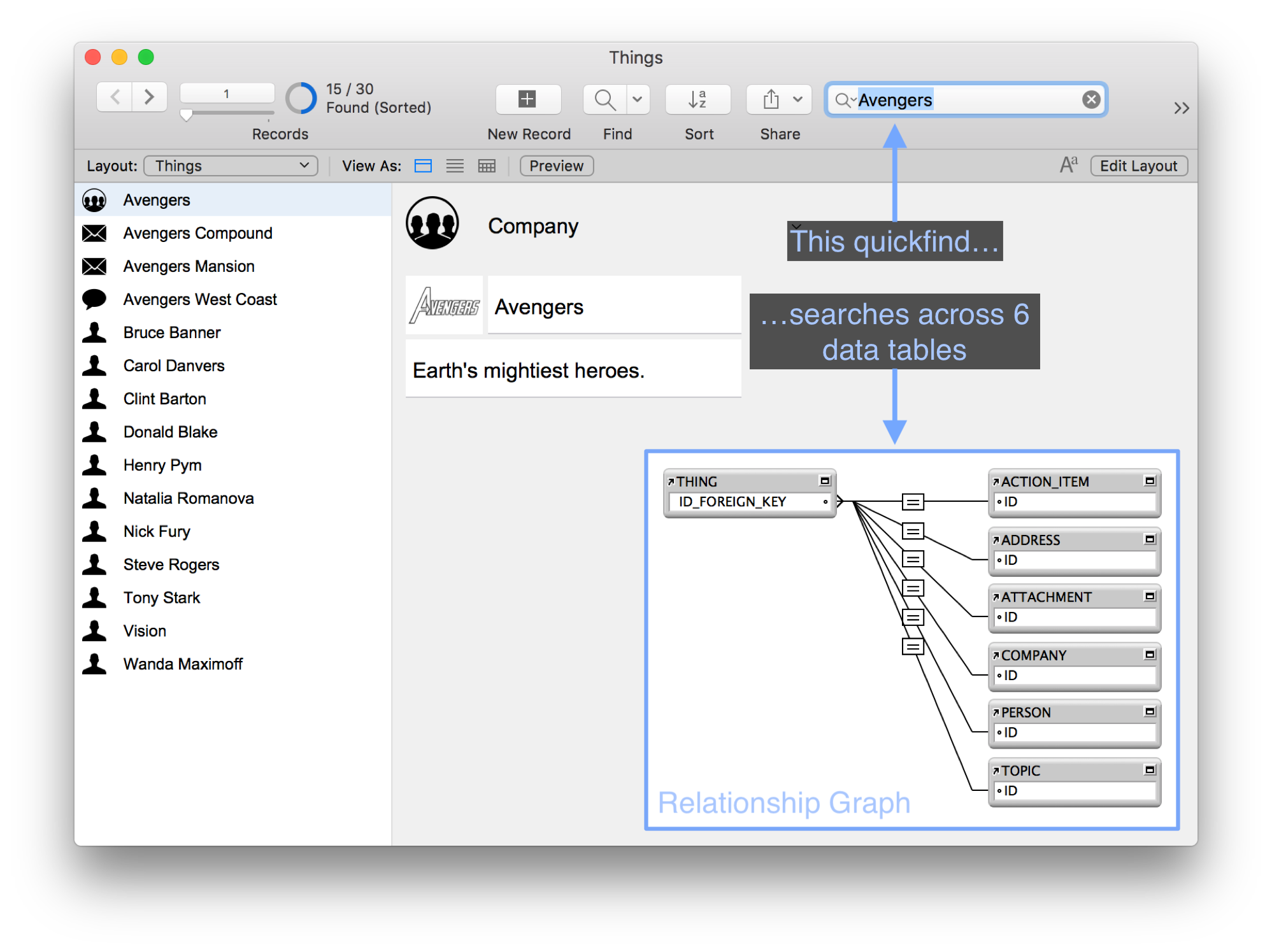
Task: Select Avengers Mansion list entry
Action: tap(189, 266)
